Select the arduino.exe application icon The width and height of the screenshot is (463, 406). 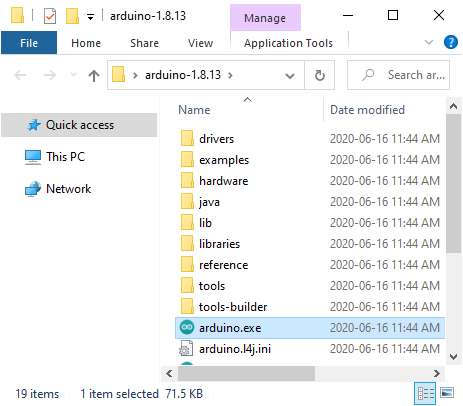pyautogui.click(x=187, y=327)
